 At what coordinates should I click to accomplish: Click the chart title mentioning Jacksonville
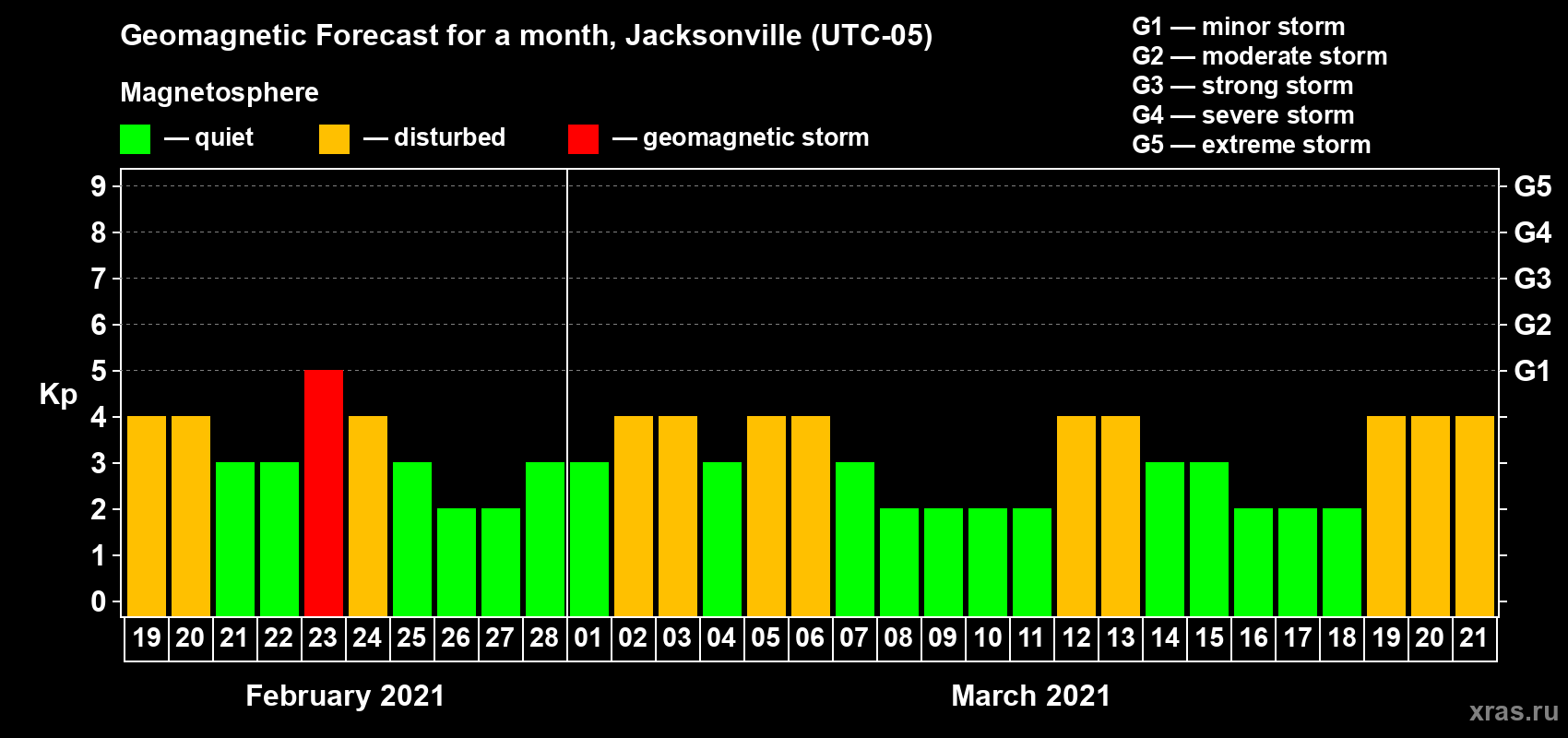tap(526, 35)
